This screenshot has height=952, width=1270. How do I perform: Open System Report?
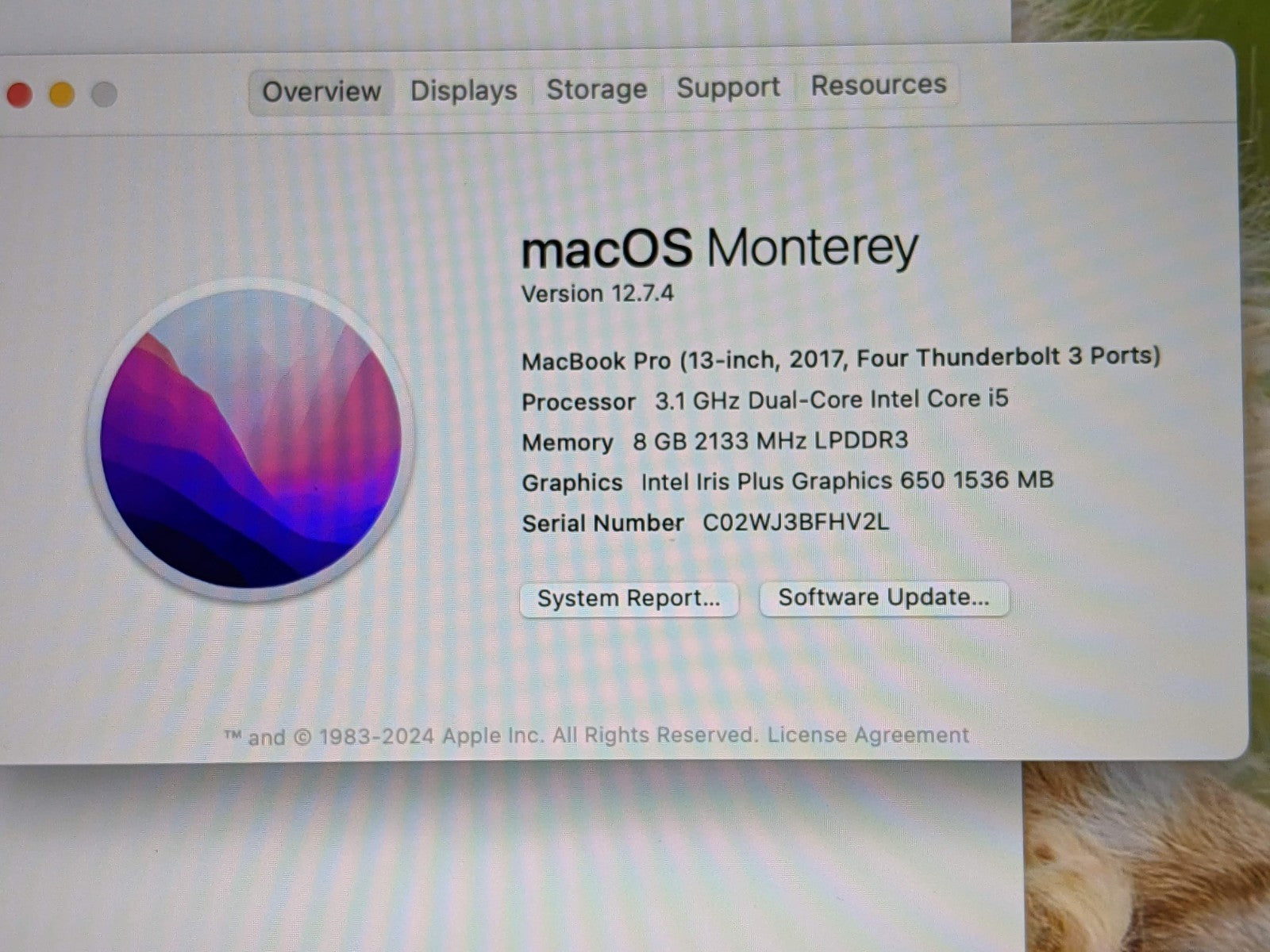(629, 598)
